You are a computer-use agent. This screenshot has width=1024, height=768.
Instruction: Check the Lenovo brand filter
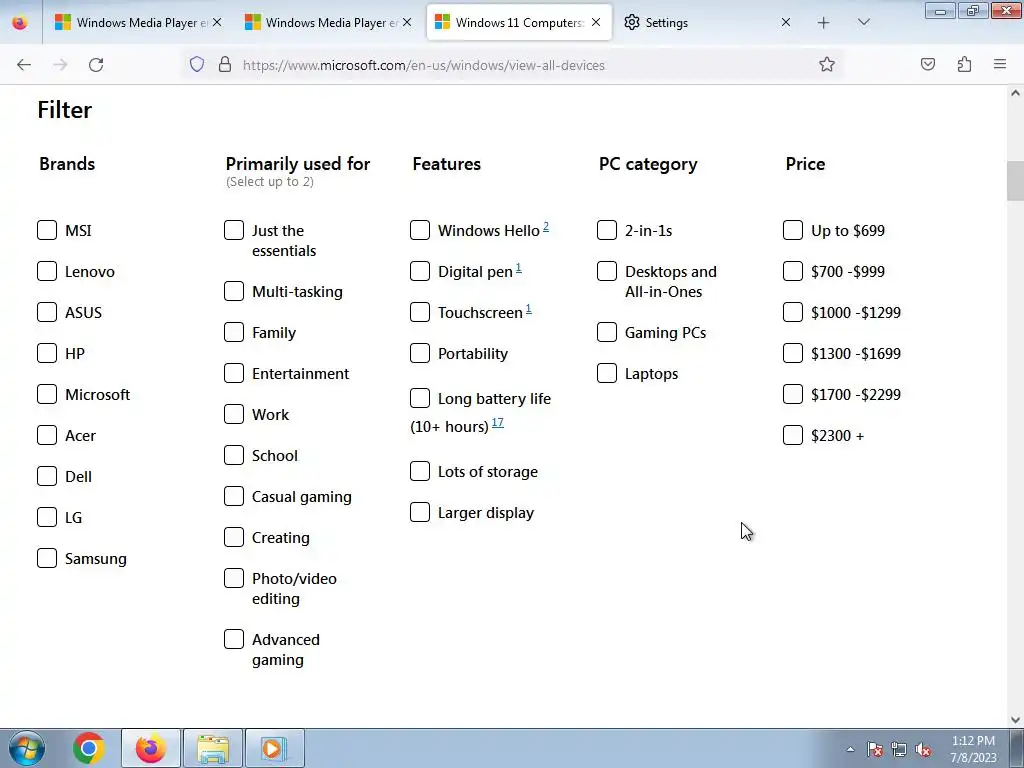[47, 271]
